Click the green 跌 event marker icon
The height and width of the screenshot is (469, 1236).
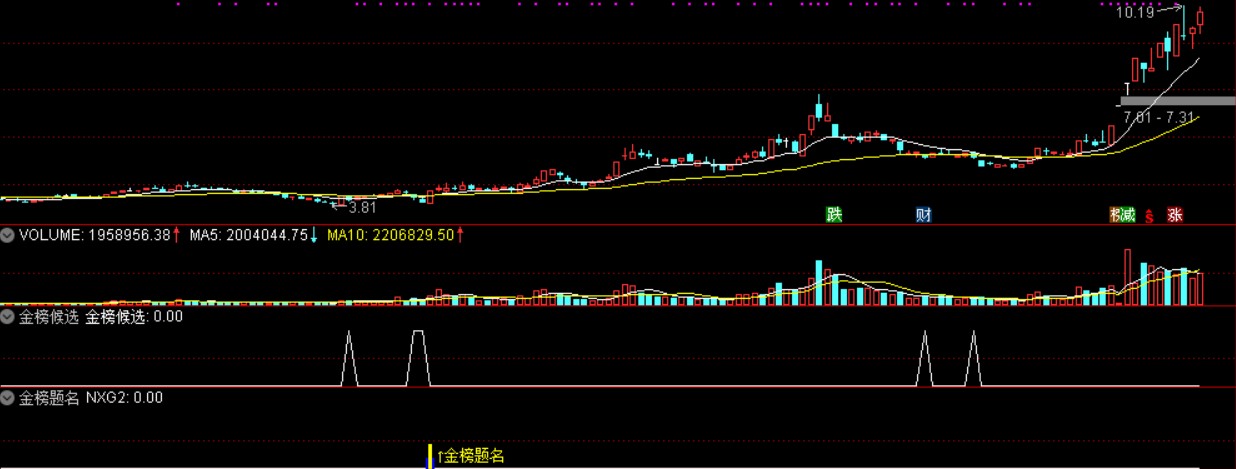(x=834, y=215)
